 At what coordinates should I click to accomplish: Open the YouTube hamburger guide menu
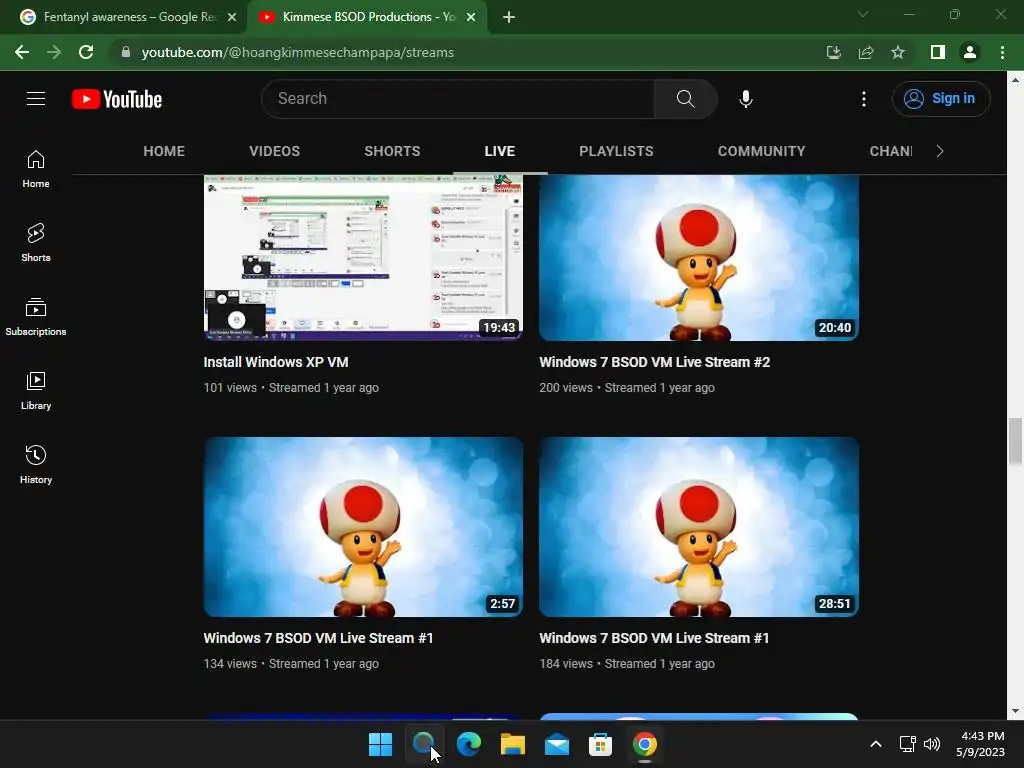(x=36, y=99)
